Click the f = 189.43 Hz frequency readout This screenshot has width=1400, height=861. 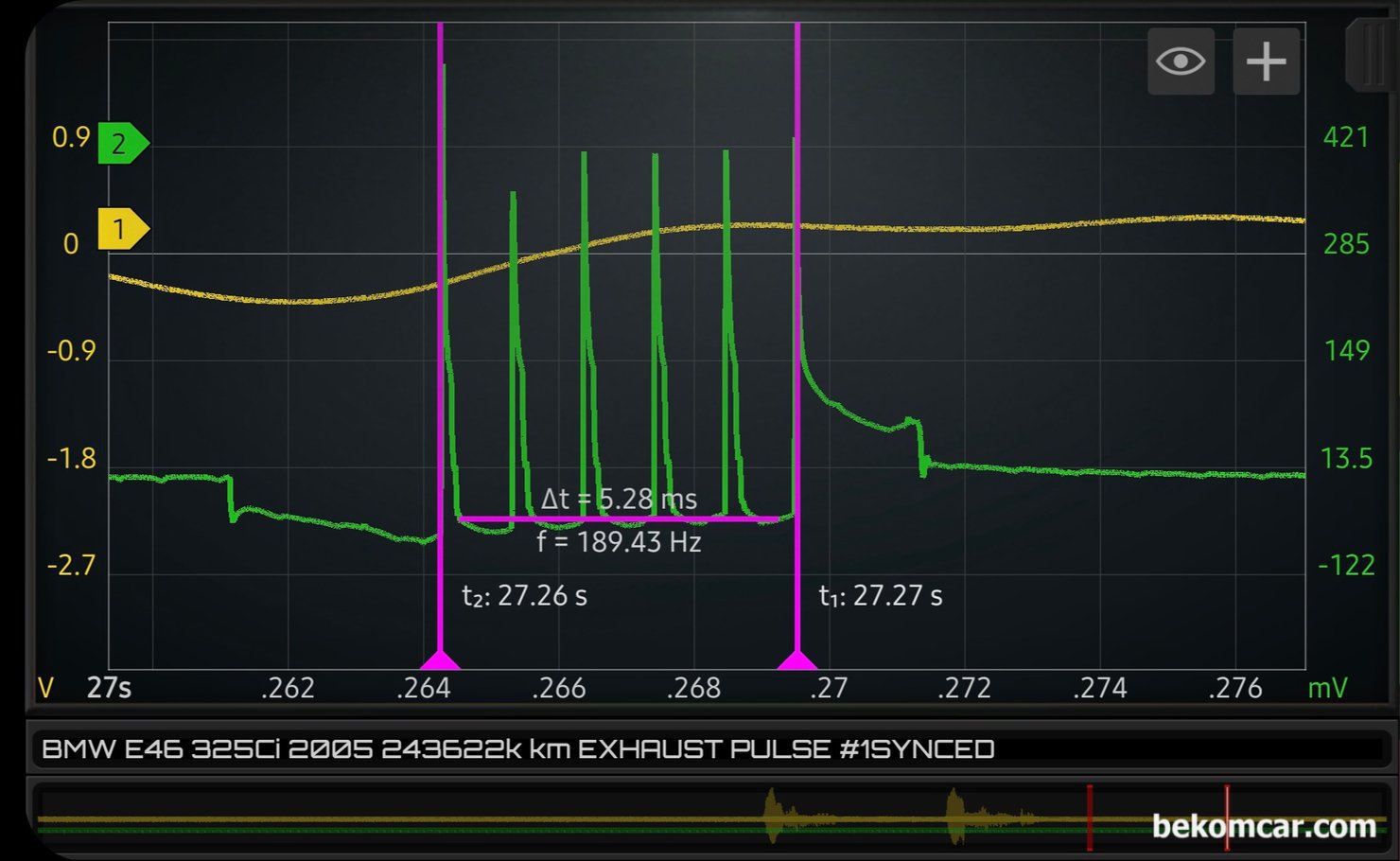pos(619,542)
